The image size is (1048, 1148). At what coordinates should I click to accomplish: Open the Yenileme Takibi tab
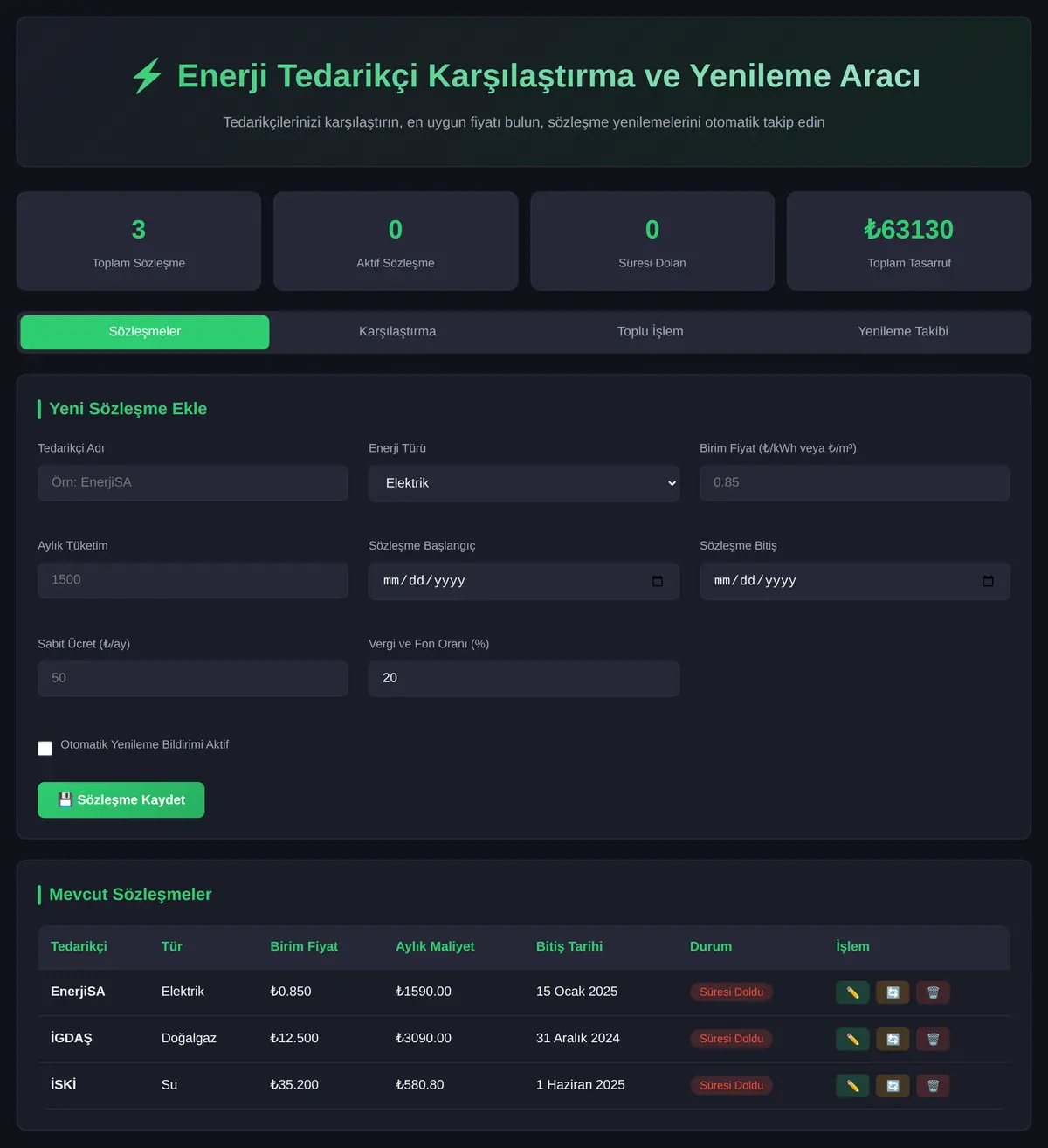[x=903, y=332]
